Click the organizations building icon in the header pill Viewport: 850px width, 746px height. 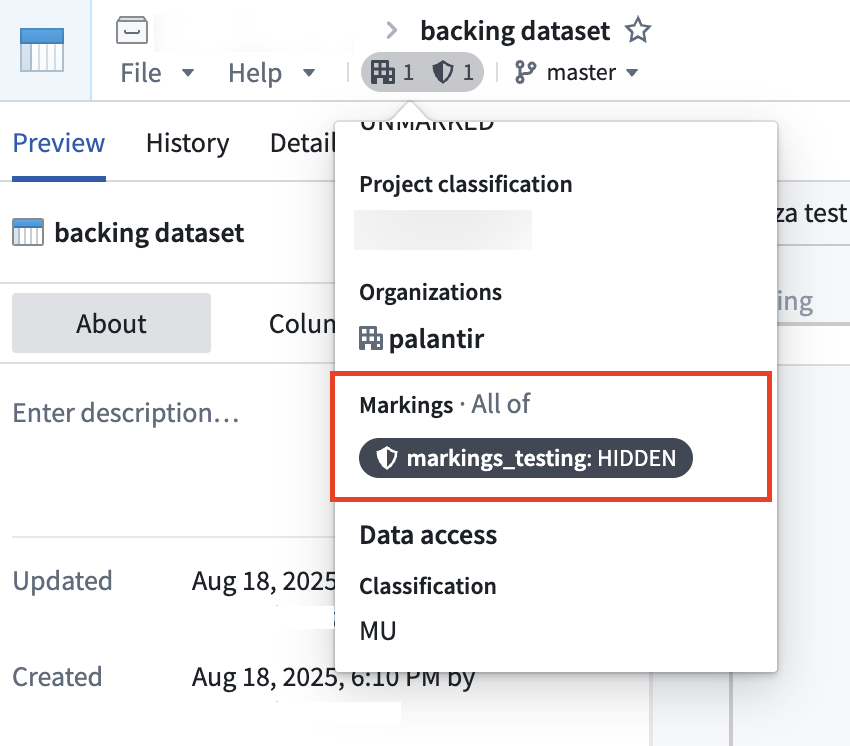pyautogui.click(x=383, y=72)
